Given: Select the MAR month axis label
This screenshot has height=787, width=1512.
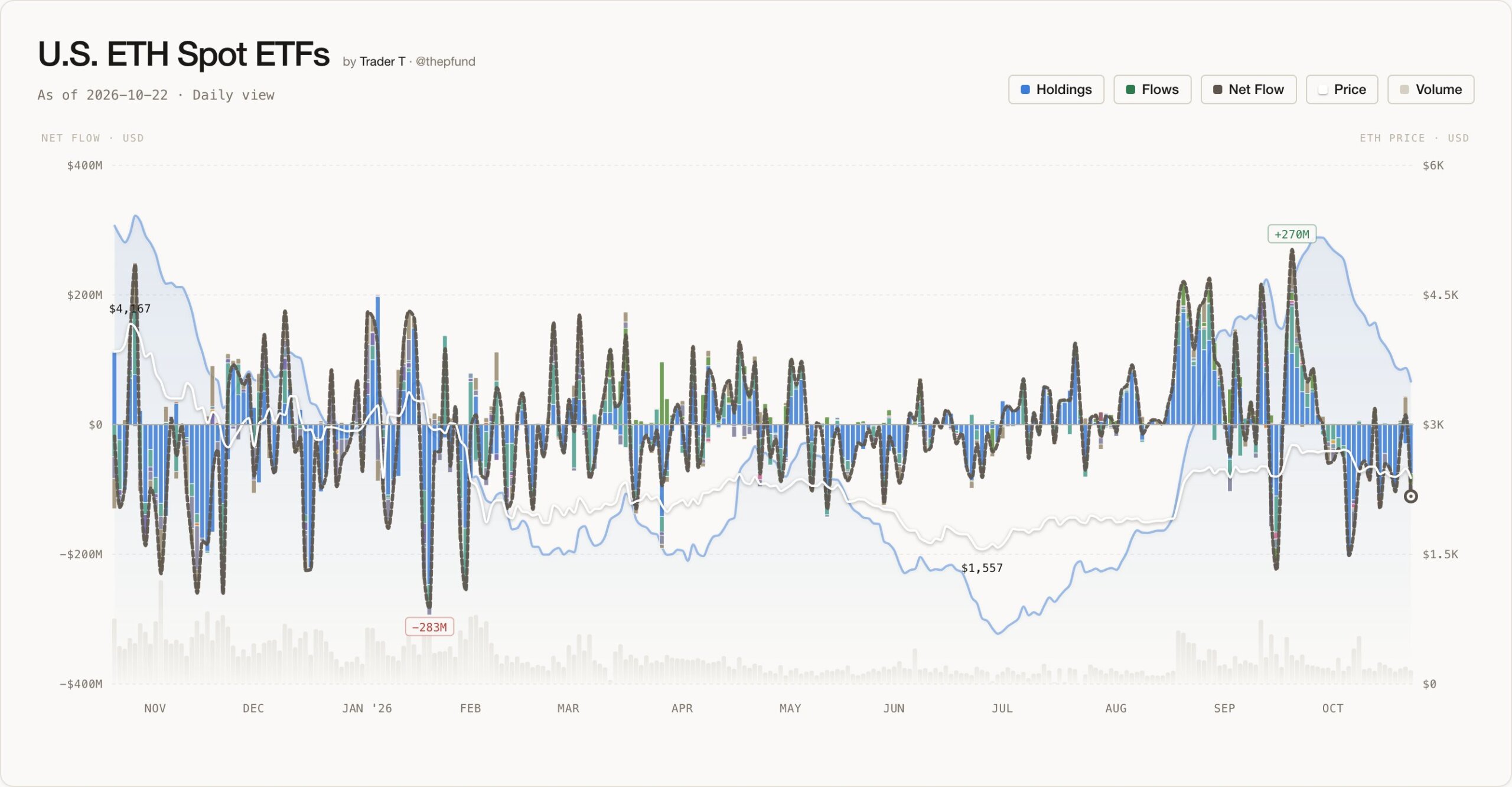Looking at the screenshot, I should coord(568,708).
